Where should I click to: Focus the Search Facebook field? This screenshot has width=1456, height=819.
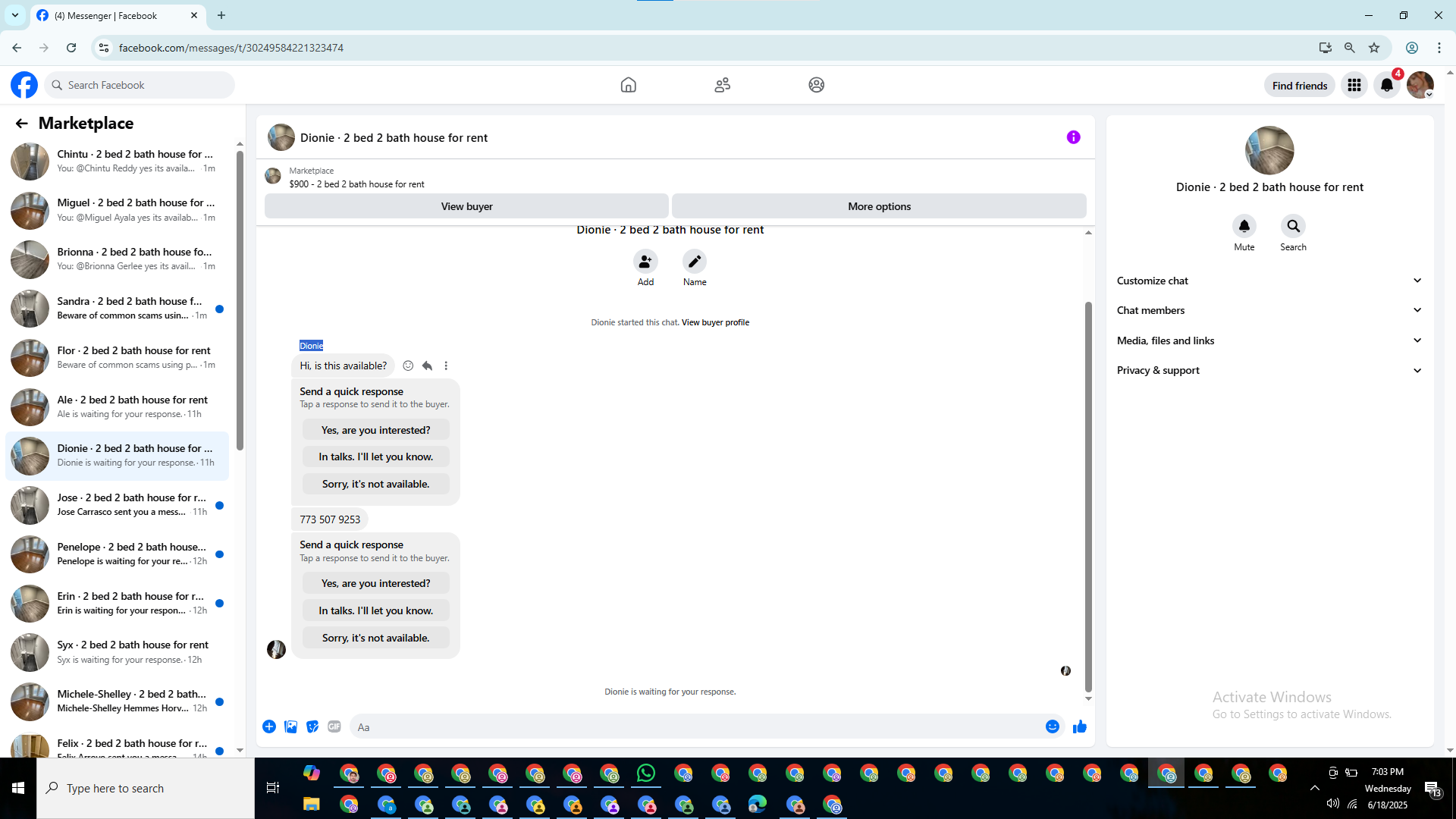140,85
